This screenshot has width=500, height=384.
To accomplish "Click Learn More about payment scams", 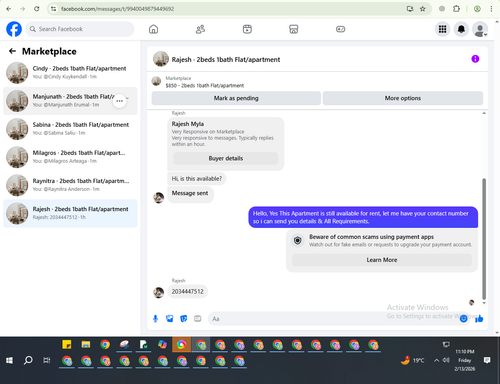I will click(382, 260).
